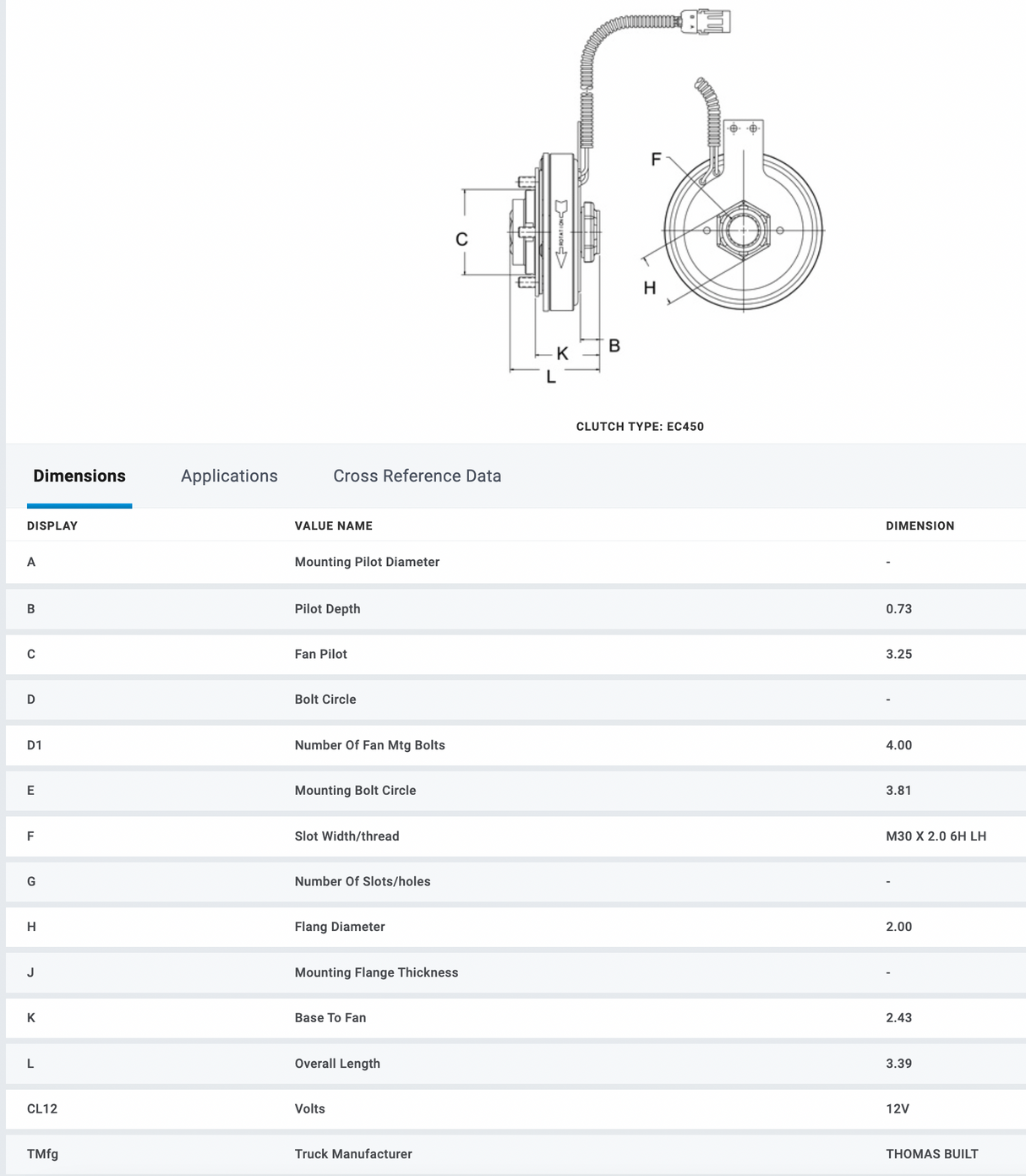Click the DIMENSION column header
1026x1176 pixels.
pyautogui.click(x=920, y=525)
